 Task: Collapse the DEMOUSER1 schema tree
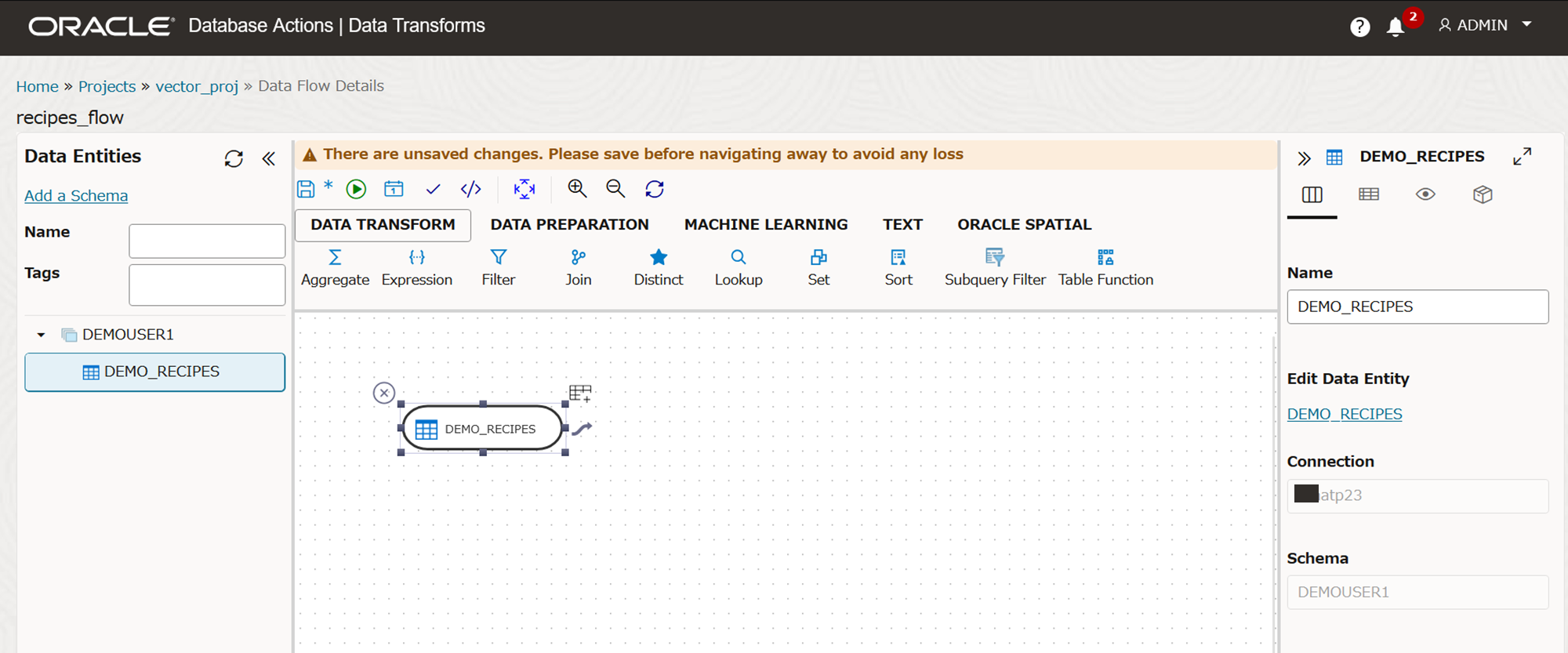(x=41, y=335)
